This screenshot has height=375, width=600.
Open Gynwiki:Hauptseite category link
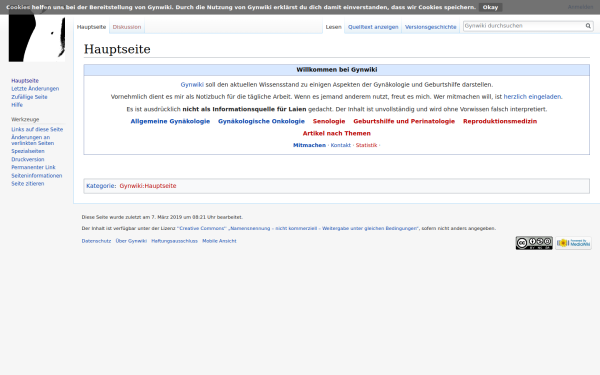(148, 186)
